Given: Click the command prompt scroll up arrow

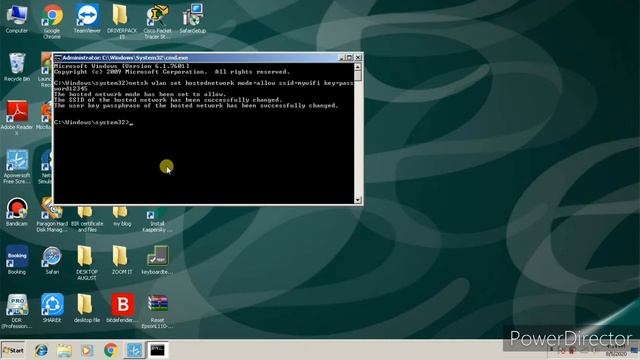Looking at the screenshot, I should (x=358, y=67).
